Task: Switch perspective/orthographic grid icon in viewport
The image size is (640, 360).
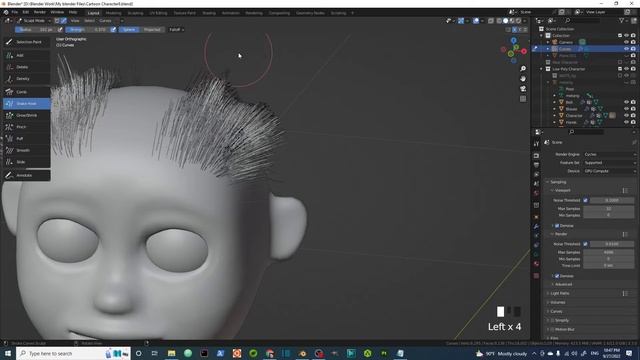Action: click(523, 99)
